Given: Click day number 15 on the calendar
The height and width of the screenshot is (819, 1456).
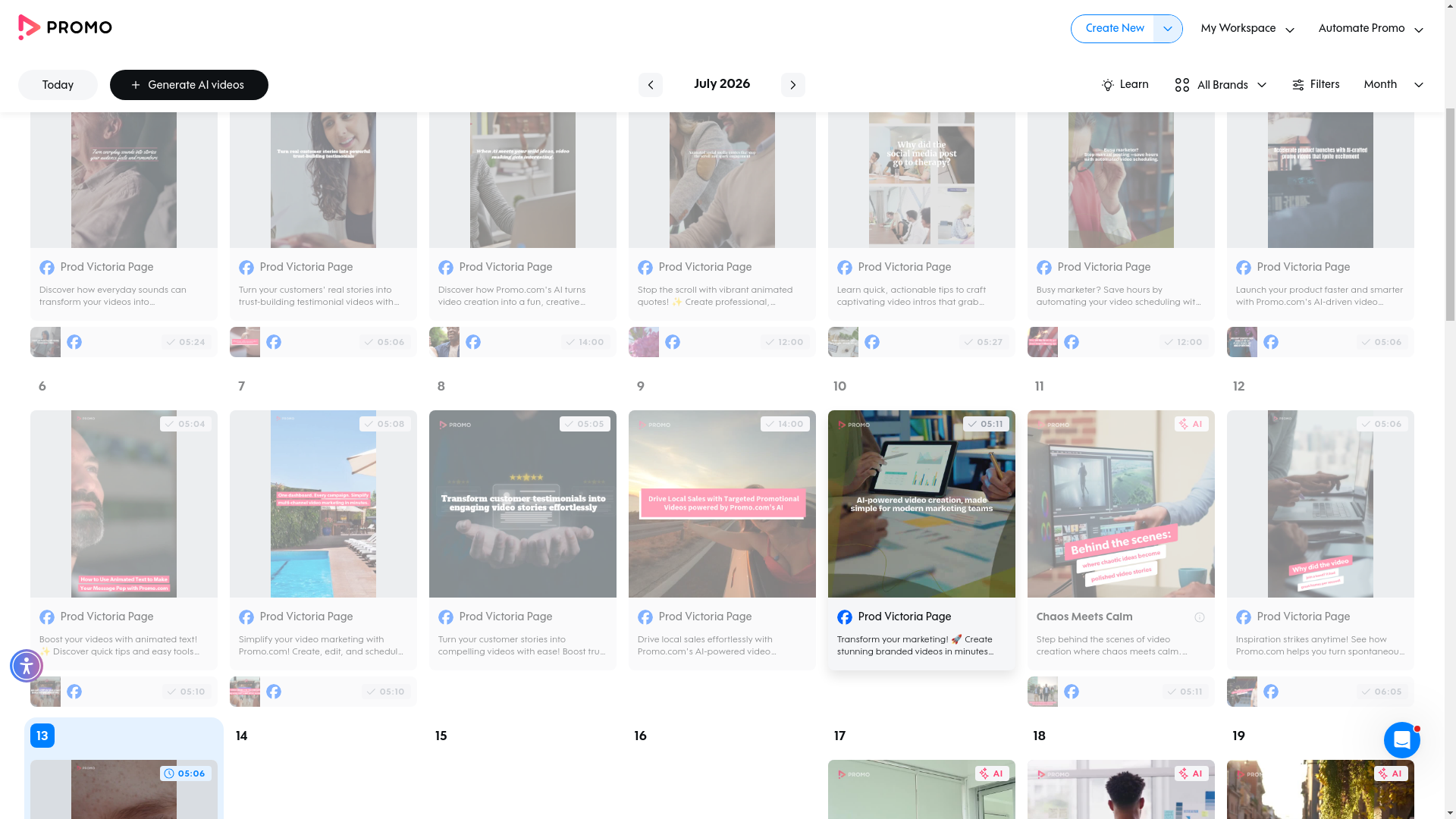Looking at the screenshot, I should pyautogui.click(x=441, y=736).
